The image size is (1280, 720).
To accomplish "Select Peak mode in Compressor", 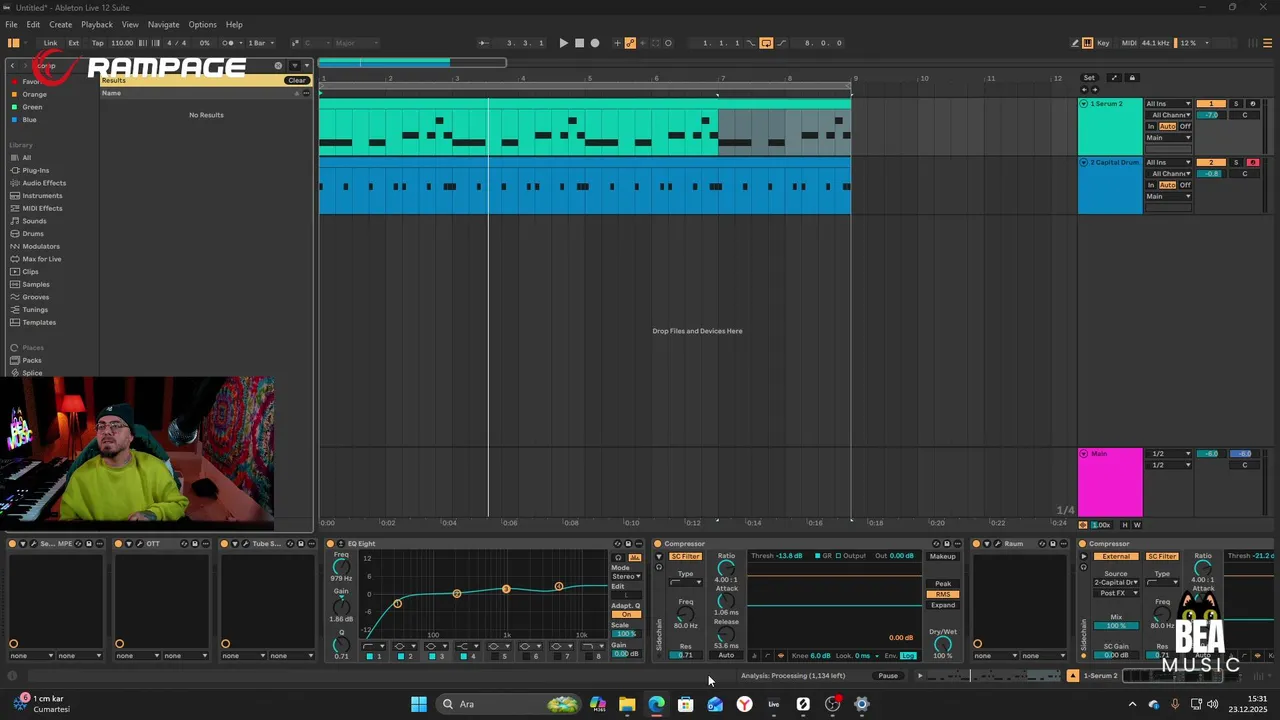I will click(943, 583).
